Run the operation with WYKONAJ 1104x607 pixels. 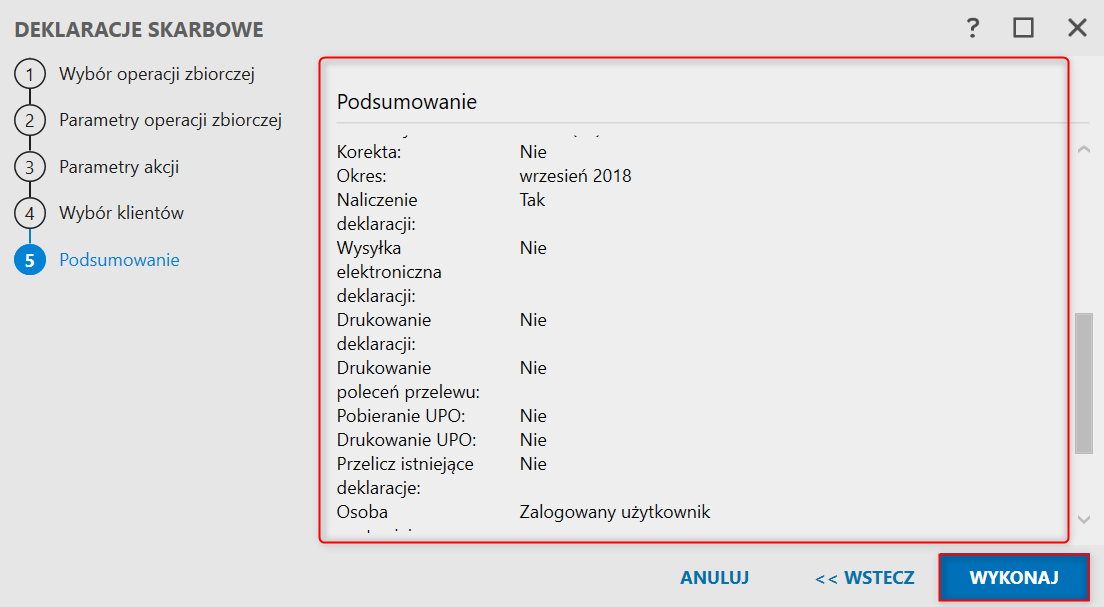click(1014, 577)
